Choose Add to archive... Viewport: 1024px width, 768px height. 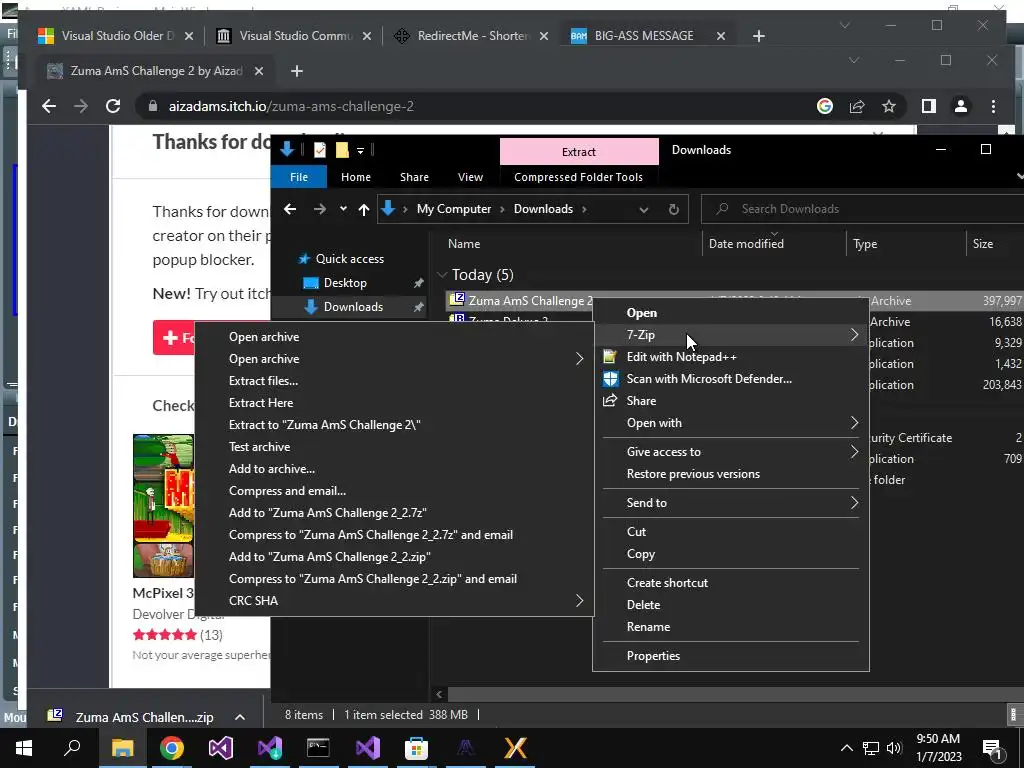(394, 469)
